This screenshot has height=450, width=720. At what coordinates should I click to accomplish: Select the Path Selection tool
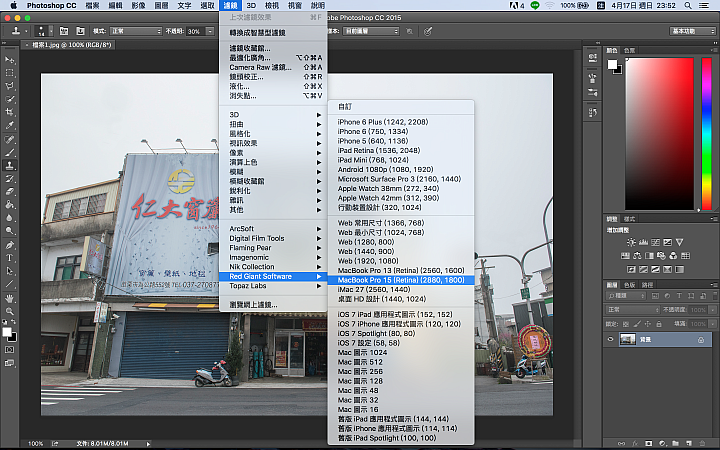[10, 271]
